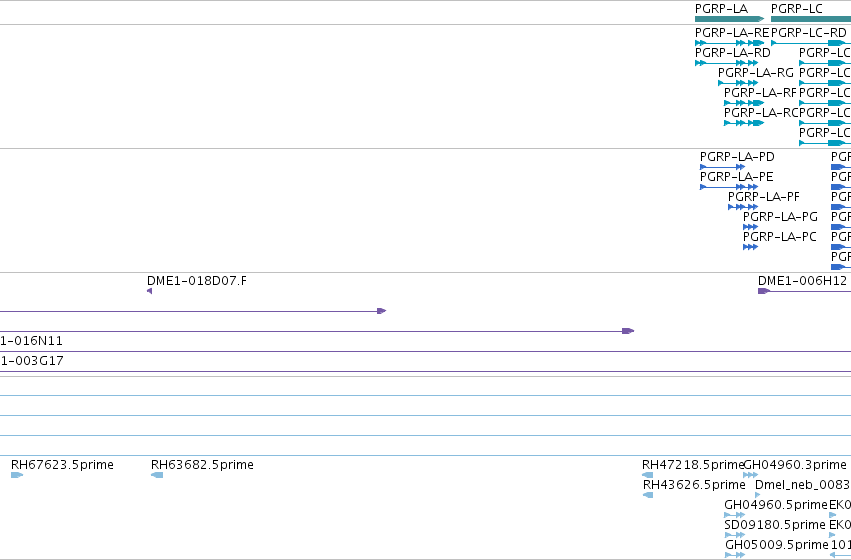Screen dimensions: 851x560
Task: Click protein label PGRP-LA-PD
Action: (737, 157)
